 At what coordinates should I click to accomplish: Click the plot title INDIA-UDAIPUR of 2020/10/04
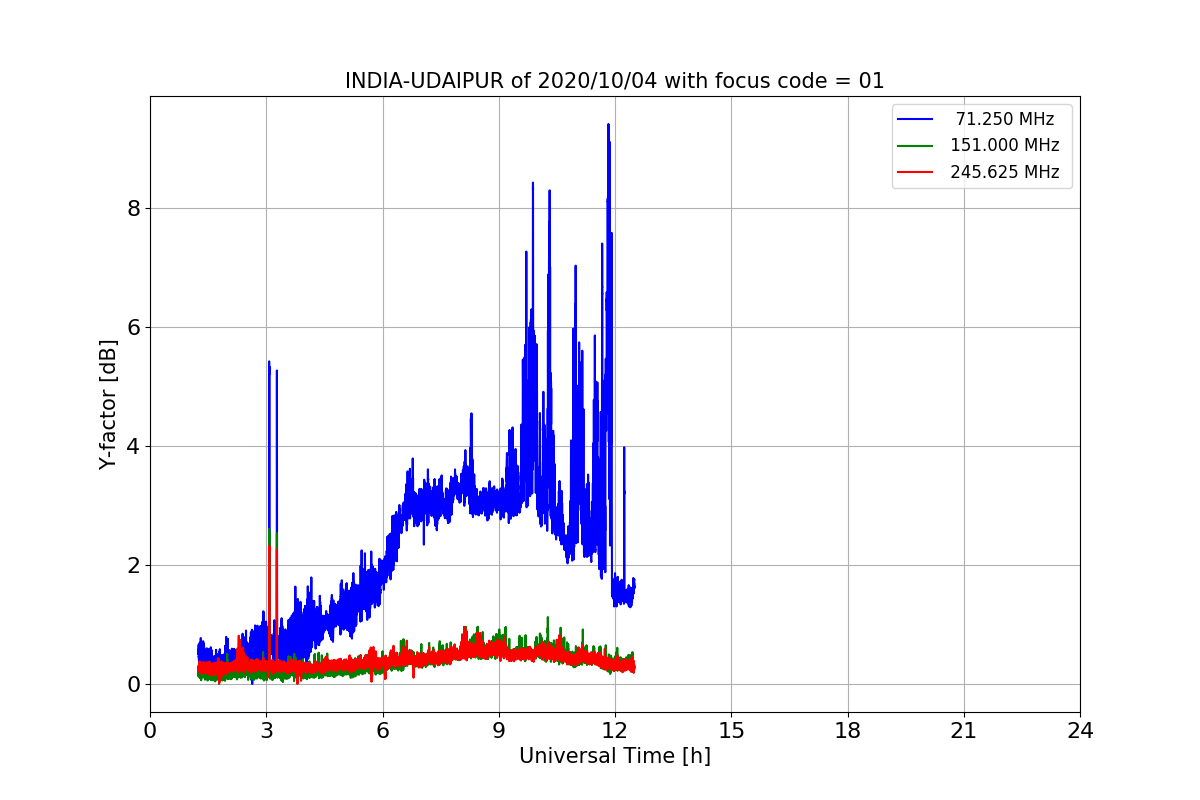point(615,81)
